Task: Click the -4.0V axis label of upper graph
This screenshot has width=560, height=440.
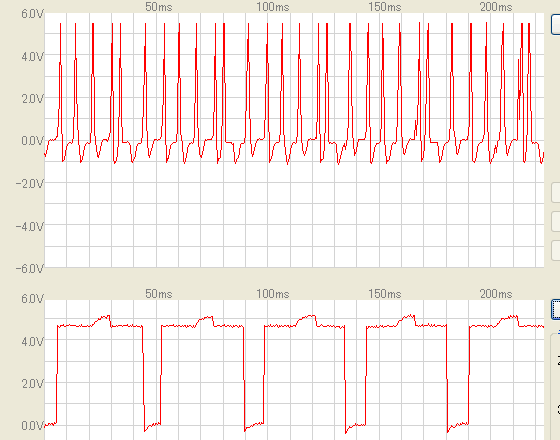Action: pos(30,226)
